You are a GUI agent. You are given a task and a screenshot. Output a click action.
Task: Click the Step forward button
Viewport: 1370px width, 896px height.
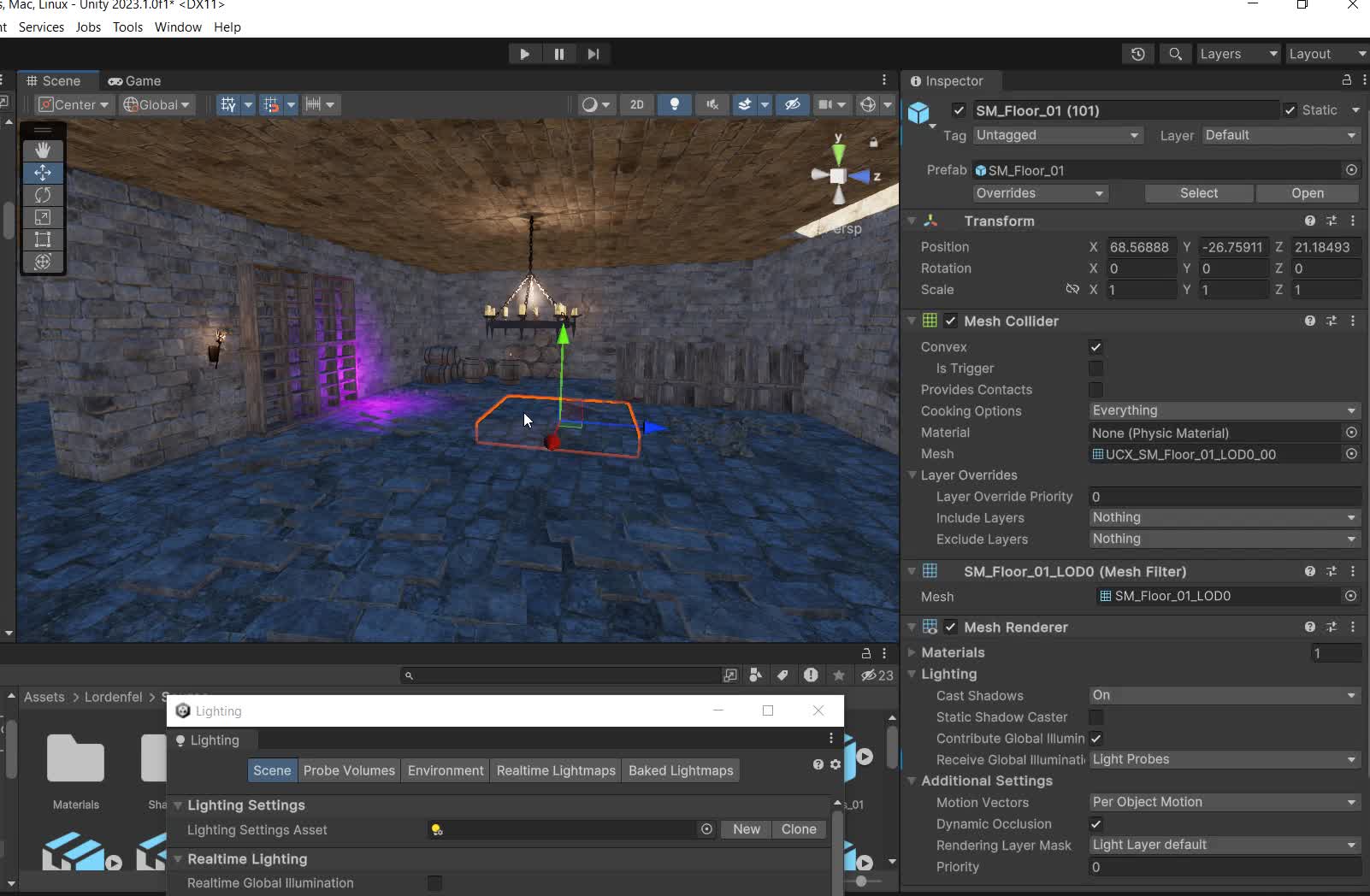[593, 54]
